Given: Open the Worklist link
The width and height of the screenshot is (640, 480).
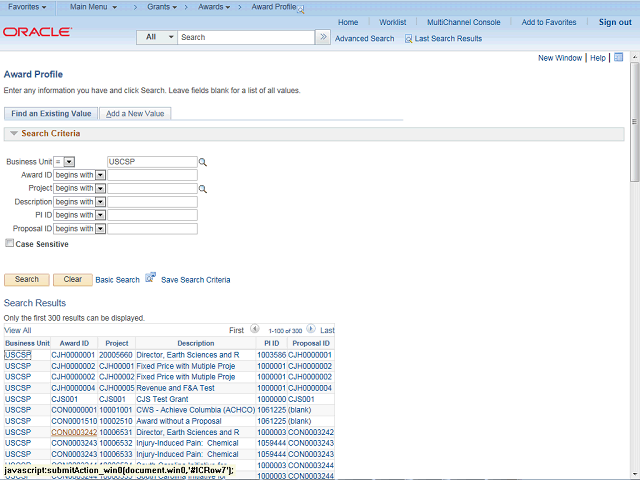Looking at the screenshot, I should (393, 22).
